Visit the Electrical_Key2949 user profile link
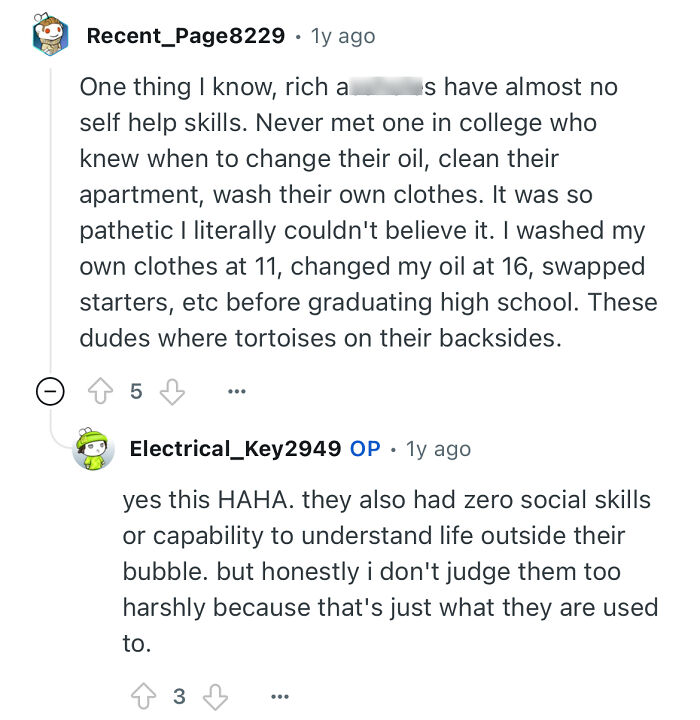The image size is (700, 720). (x=235, y=448)
